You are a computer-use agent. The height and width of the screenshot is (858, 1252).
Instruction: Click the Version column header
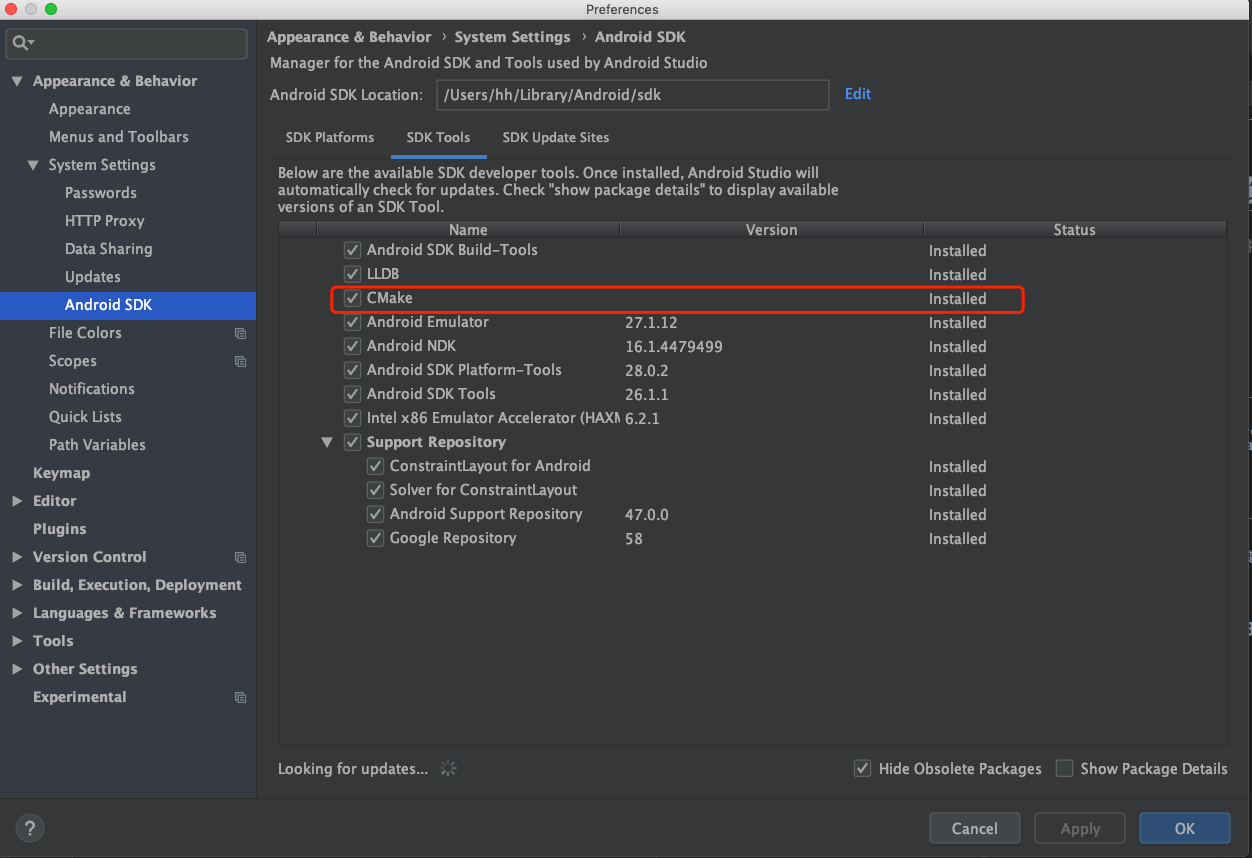(772, 230)
